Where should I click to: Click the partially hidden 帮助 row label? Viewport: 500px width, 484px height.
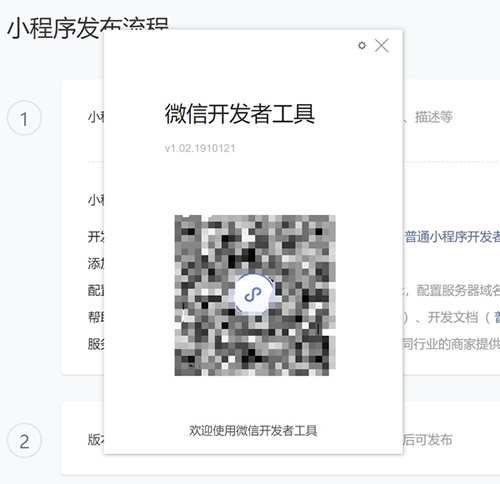click(x=96, y=317)
